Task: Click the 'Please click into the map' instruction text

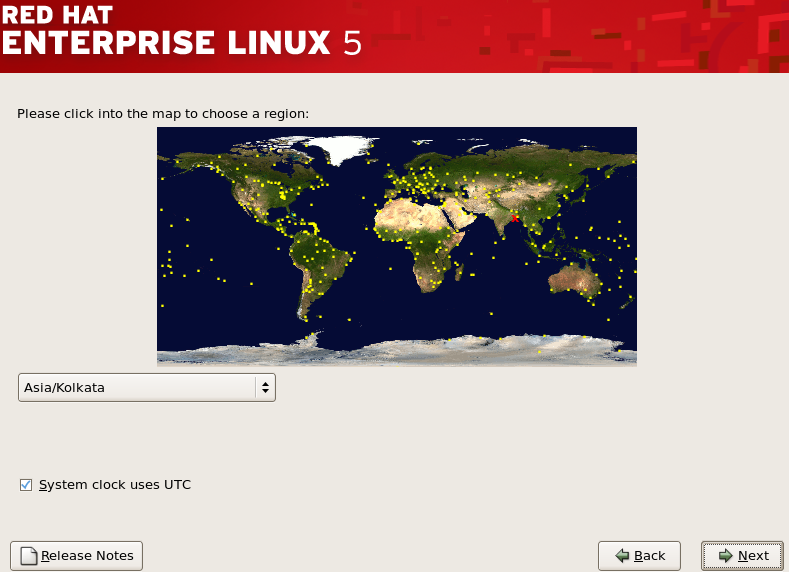Action: (163, 114)
